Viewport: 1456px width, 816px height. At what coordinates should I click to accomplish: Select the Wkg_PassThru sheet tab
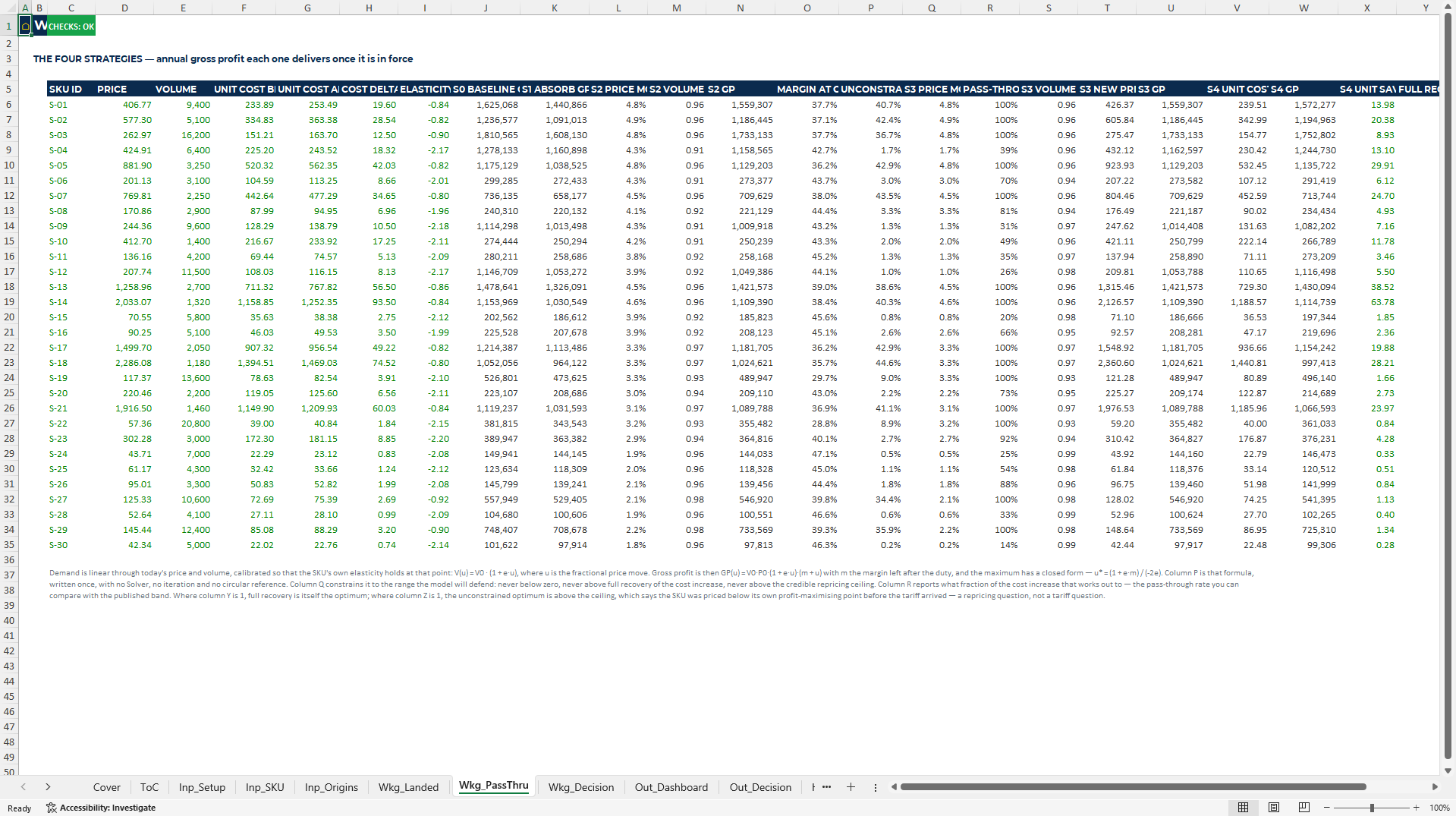click(493, 786)
